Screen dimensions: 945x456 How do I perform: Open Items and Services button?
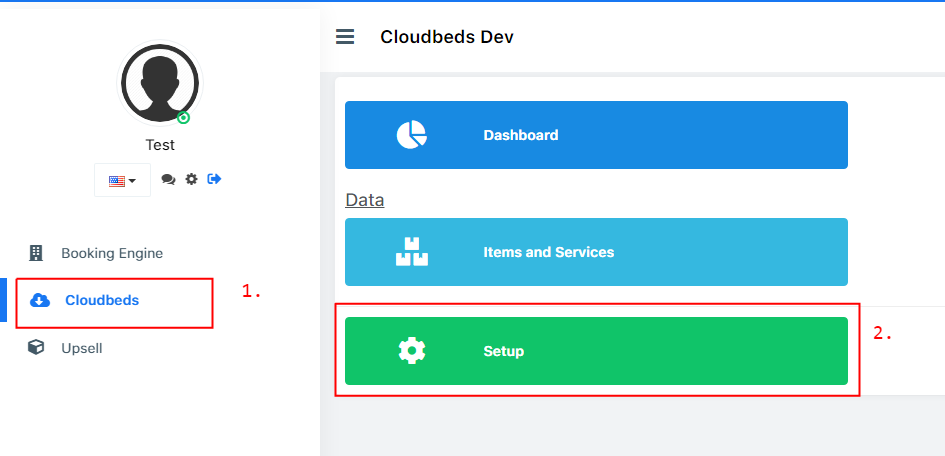pyautogui.click(x=596, y=252)
